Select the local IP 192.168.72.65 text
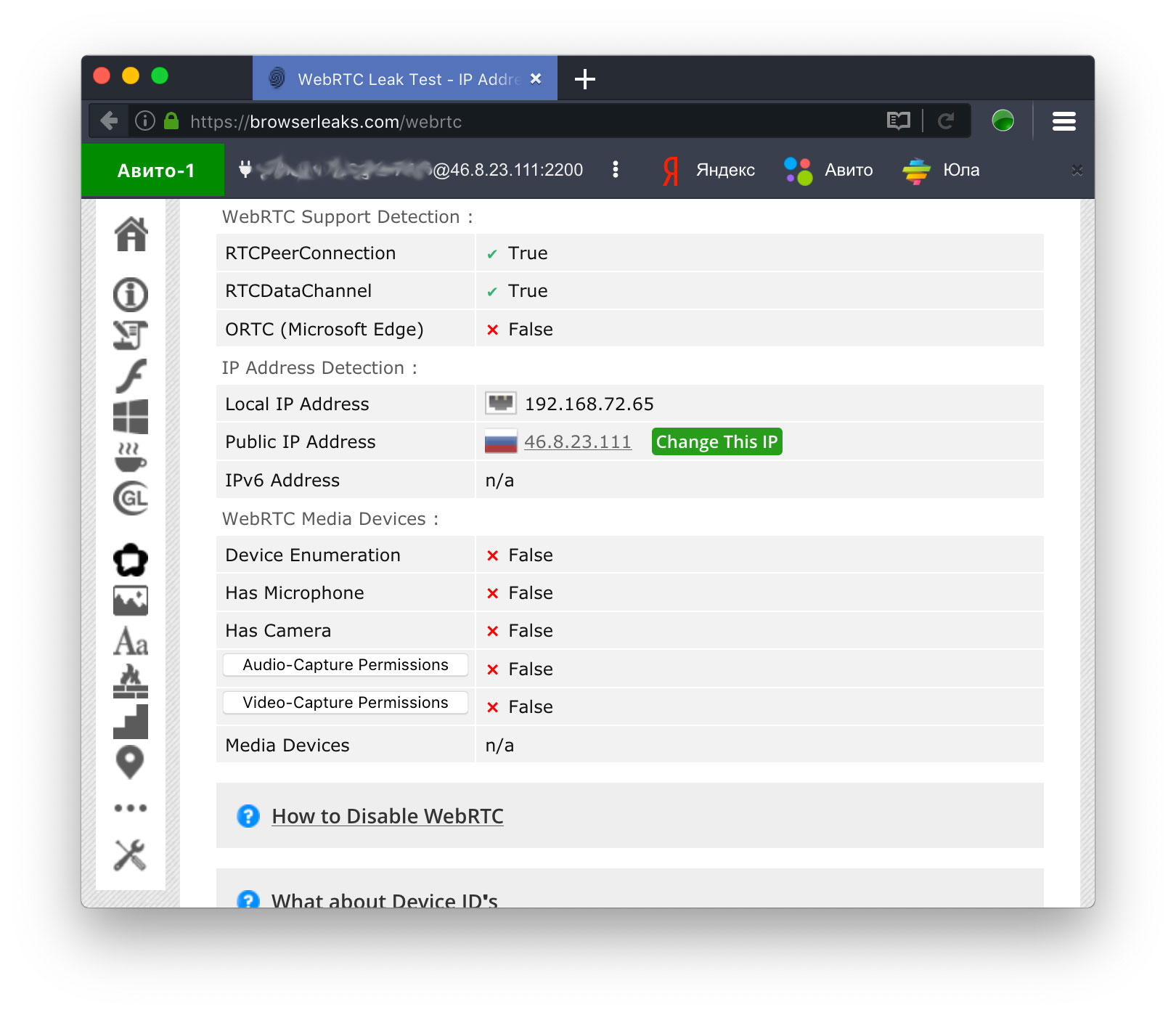 589,404
